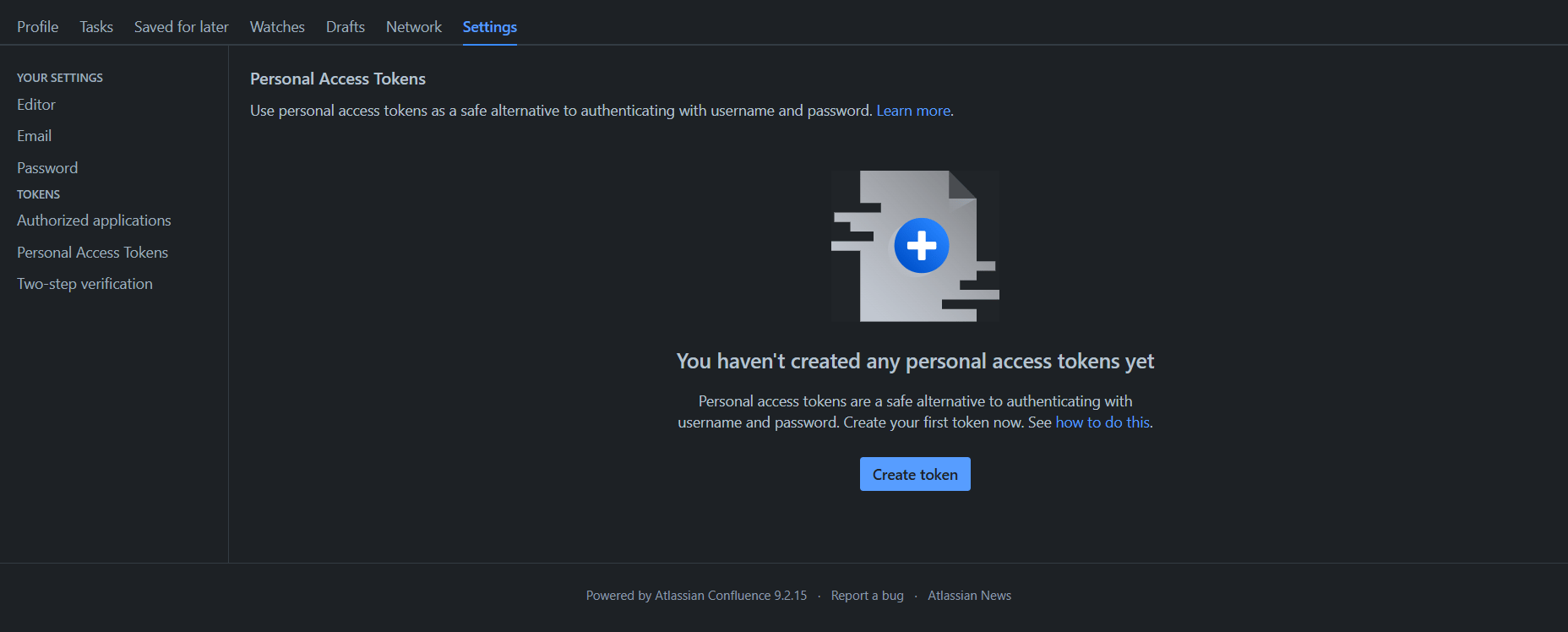Open the Drafts tab
Image resolution: width=1568 pixels, height=632 pixels.
tap(346, 27)
